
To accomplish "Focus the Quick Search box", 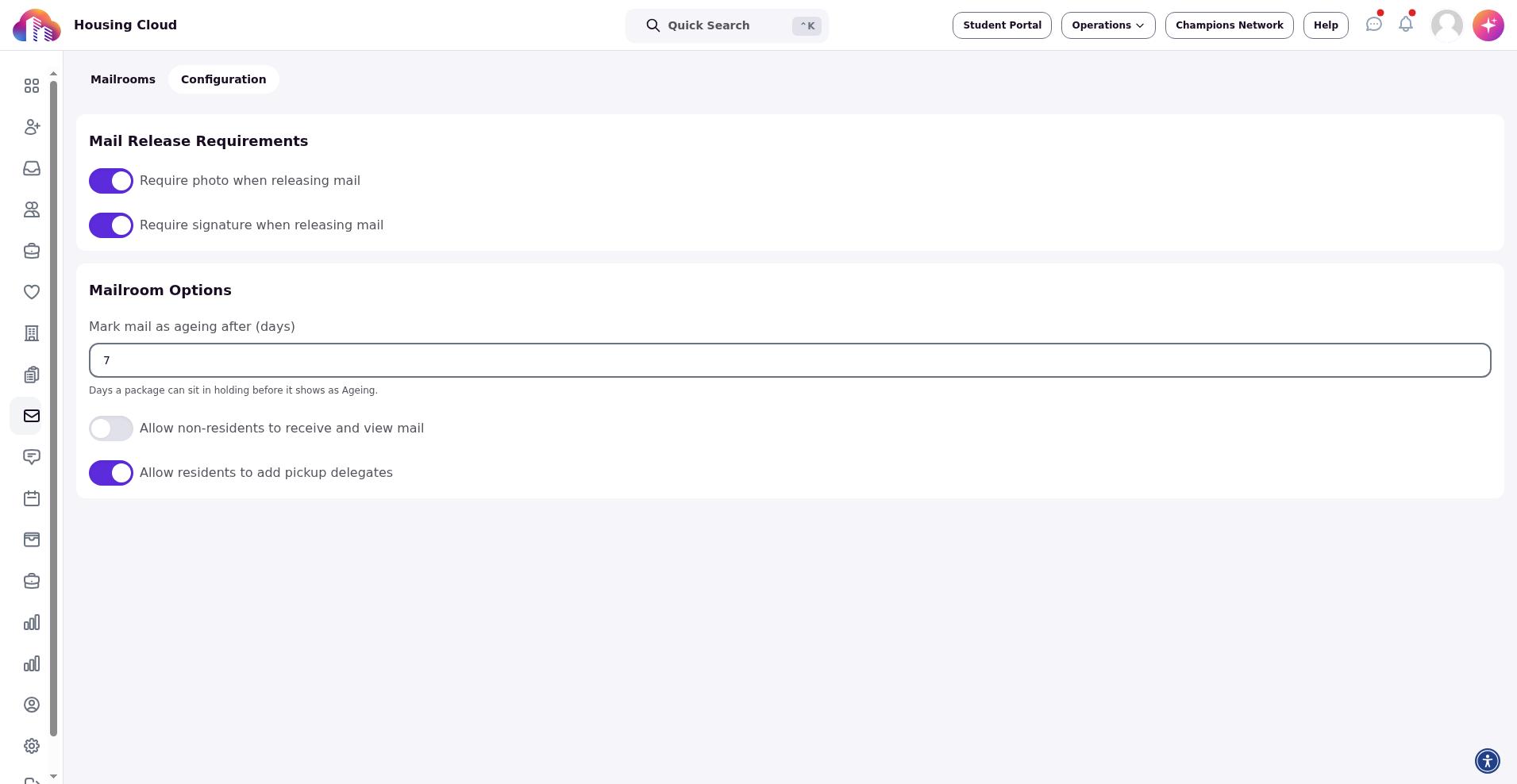I will point(727,25).
